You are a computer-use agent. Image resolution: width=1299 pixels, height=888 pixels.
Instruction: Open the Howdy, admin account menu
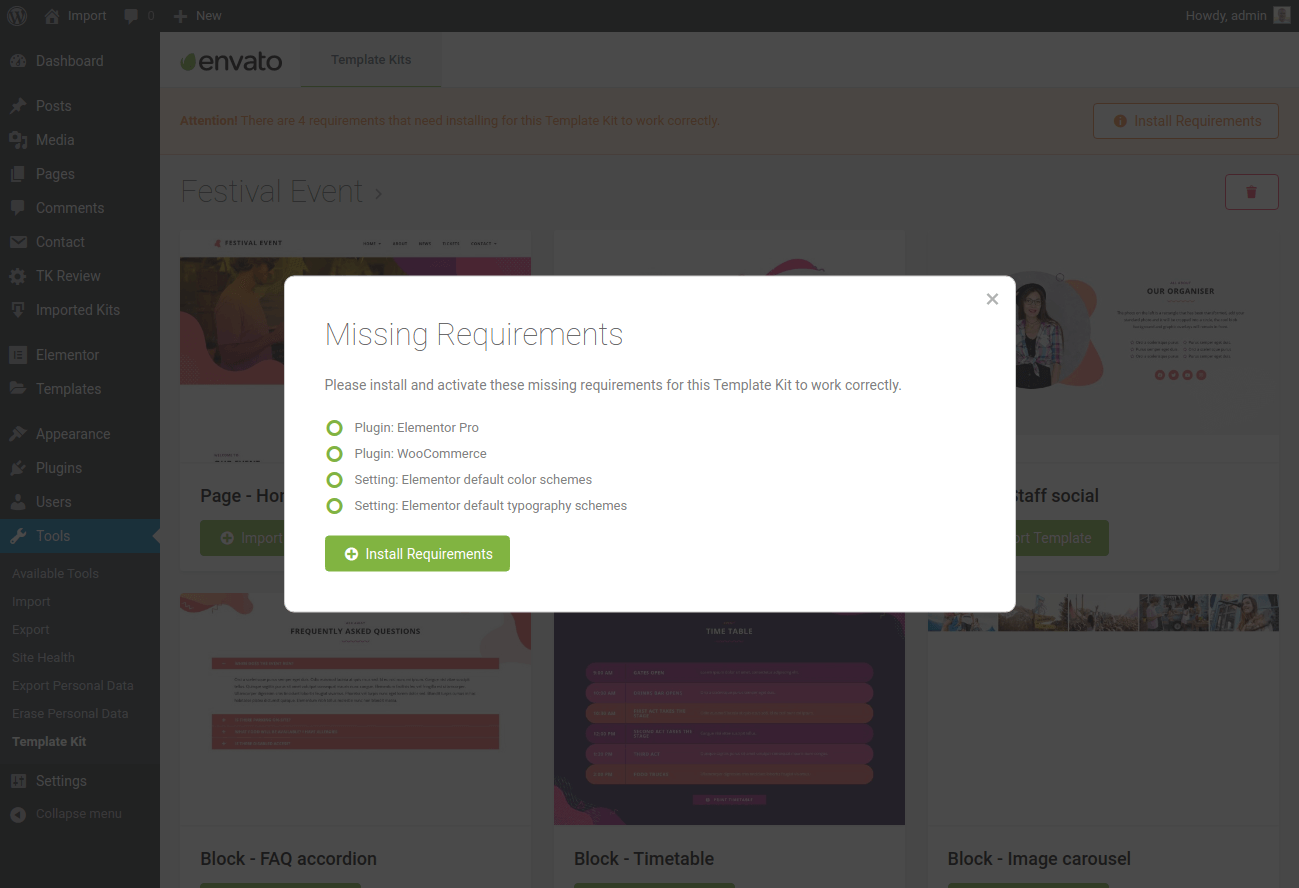[x=1237, y=15]
